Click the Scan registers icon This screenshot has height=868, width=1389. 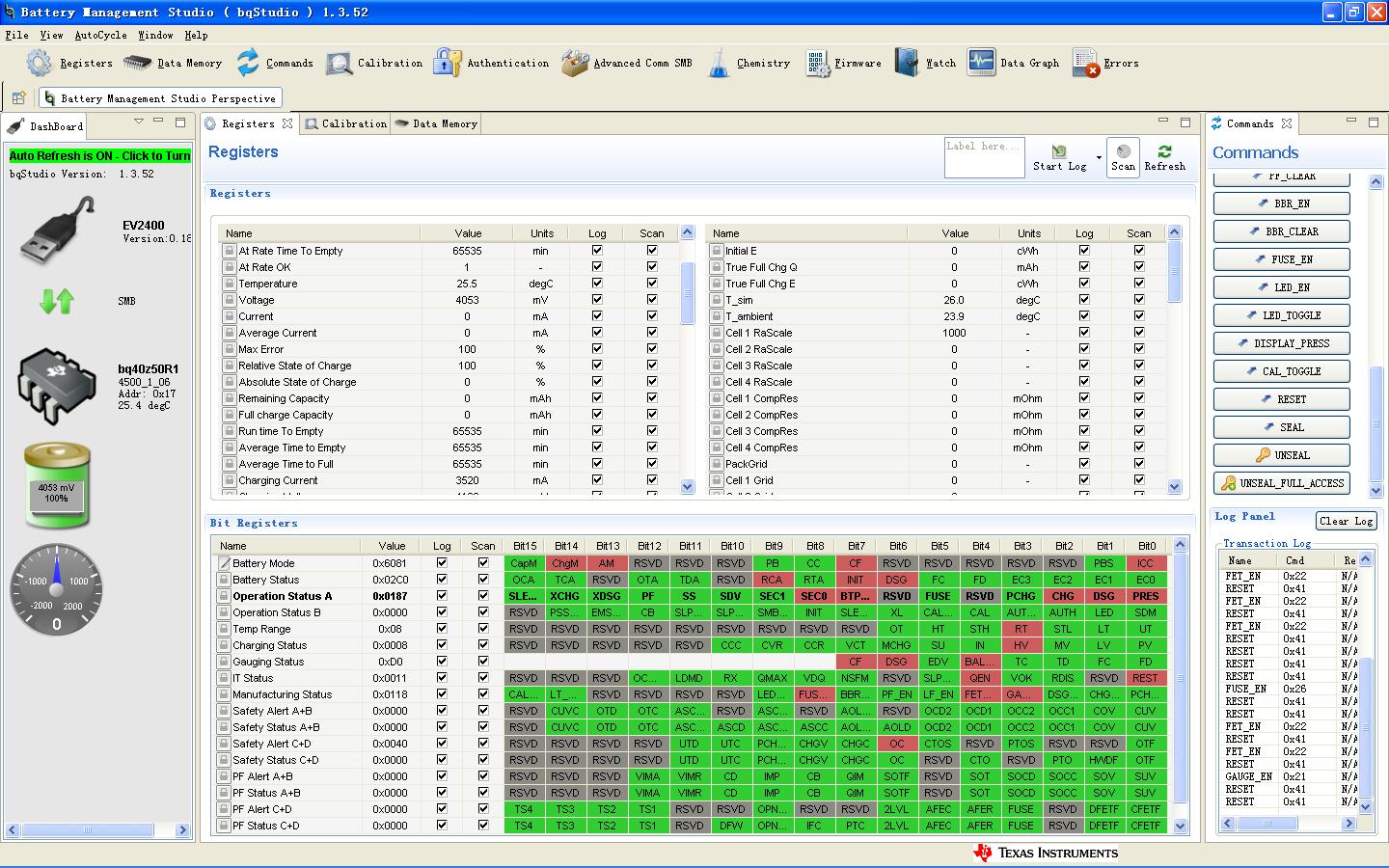(1123, 151)
